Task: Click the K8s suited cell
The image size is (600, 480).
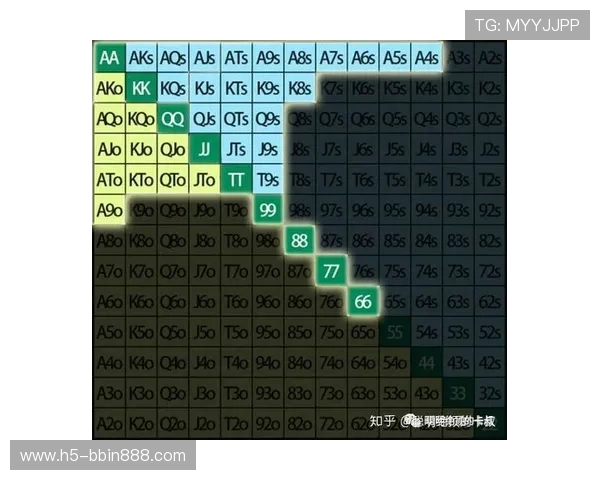Action: [298, 88]
